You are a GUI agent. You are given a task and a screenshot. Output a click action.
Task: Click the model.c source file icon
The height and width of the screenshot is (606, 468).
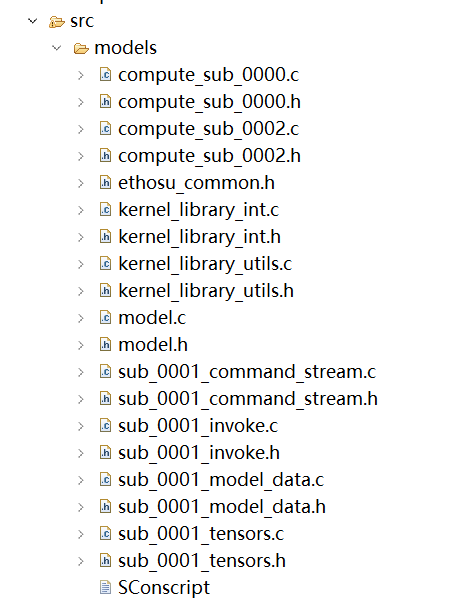tap(105, 318)
